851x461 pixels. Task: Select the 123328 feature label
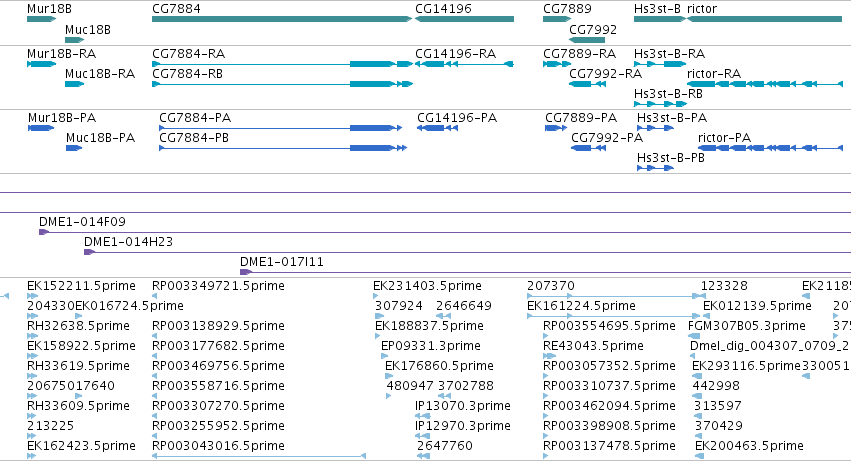(x=724, y=286)
